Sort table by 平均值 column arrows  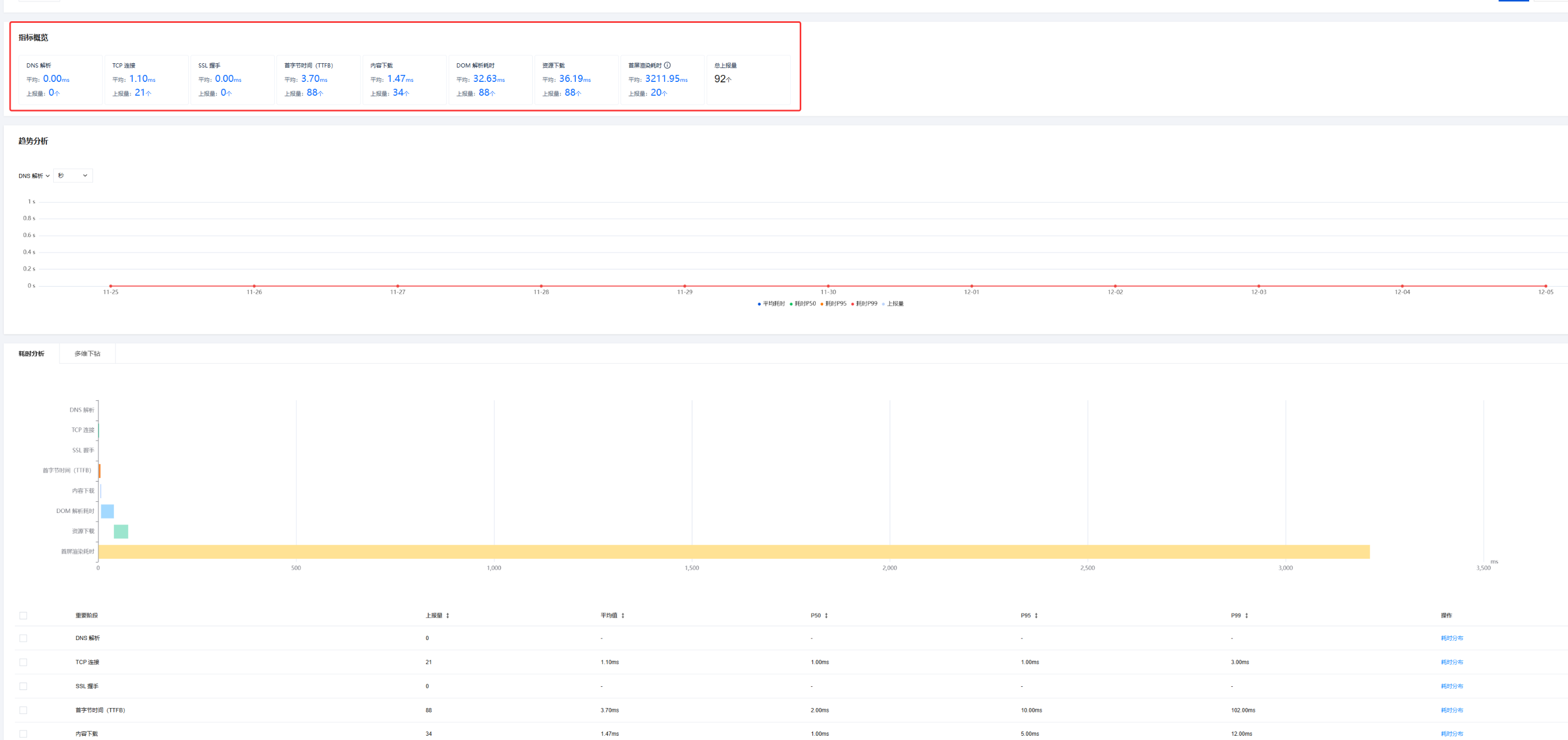[x=623, y=615]
